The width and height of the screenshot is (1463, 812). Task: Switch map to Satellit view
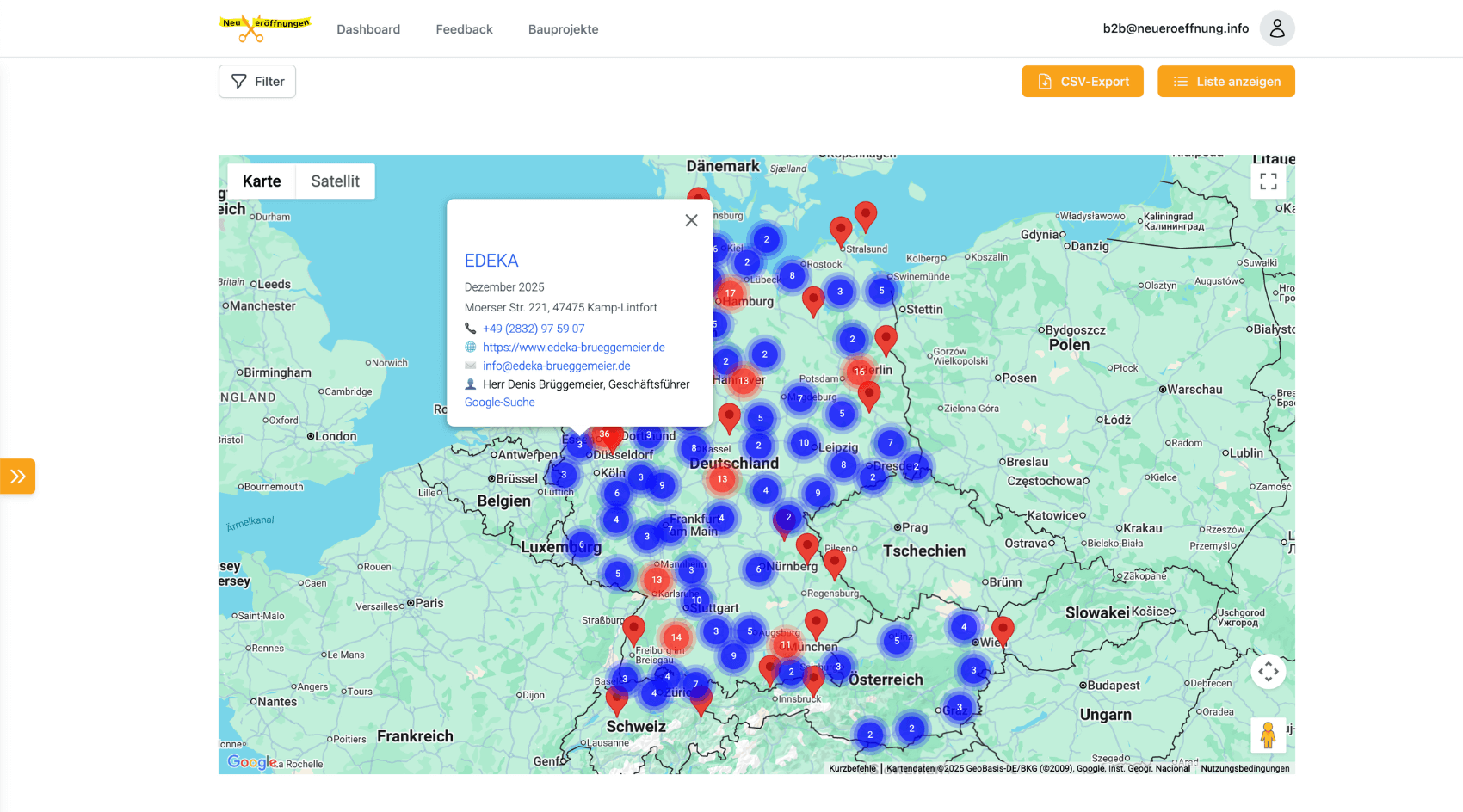coord(335,181)
